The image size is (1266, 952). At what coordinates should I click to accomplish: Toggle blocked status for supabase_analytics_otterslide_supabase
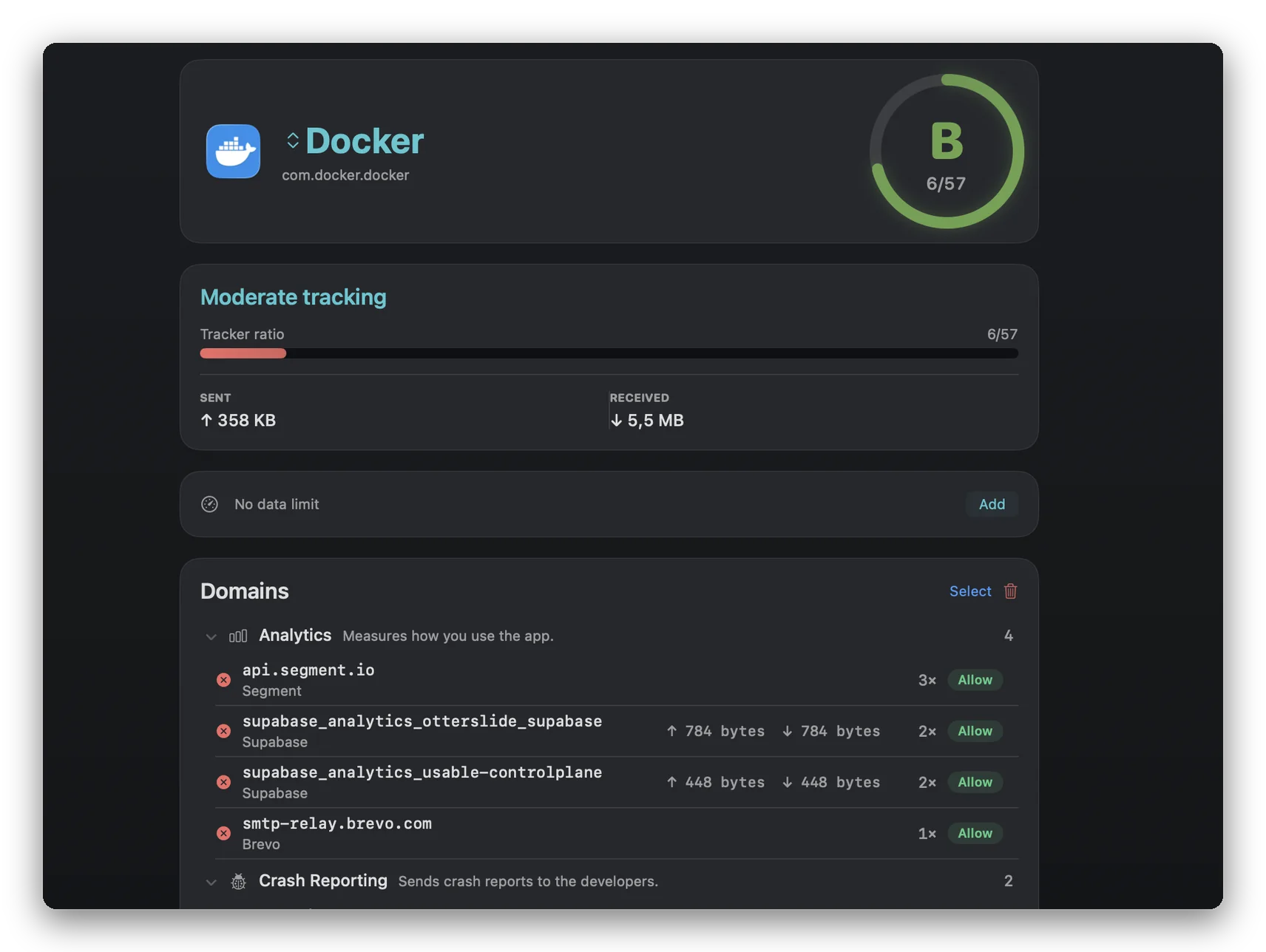(223, 731)
